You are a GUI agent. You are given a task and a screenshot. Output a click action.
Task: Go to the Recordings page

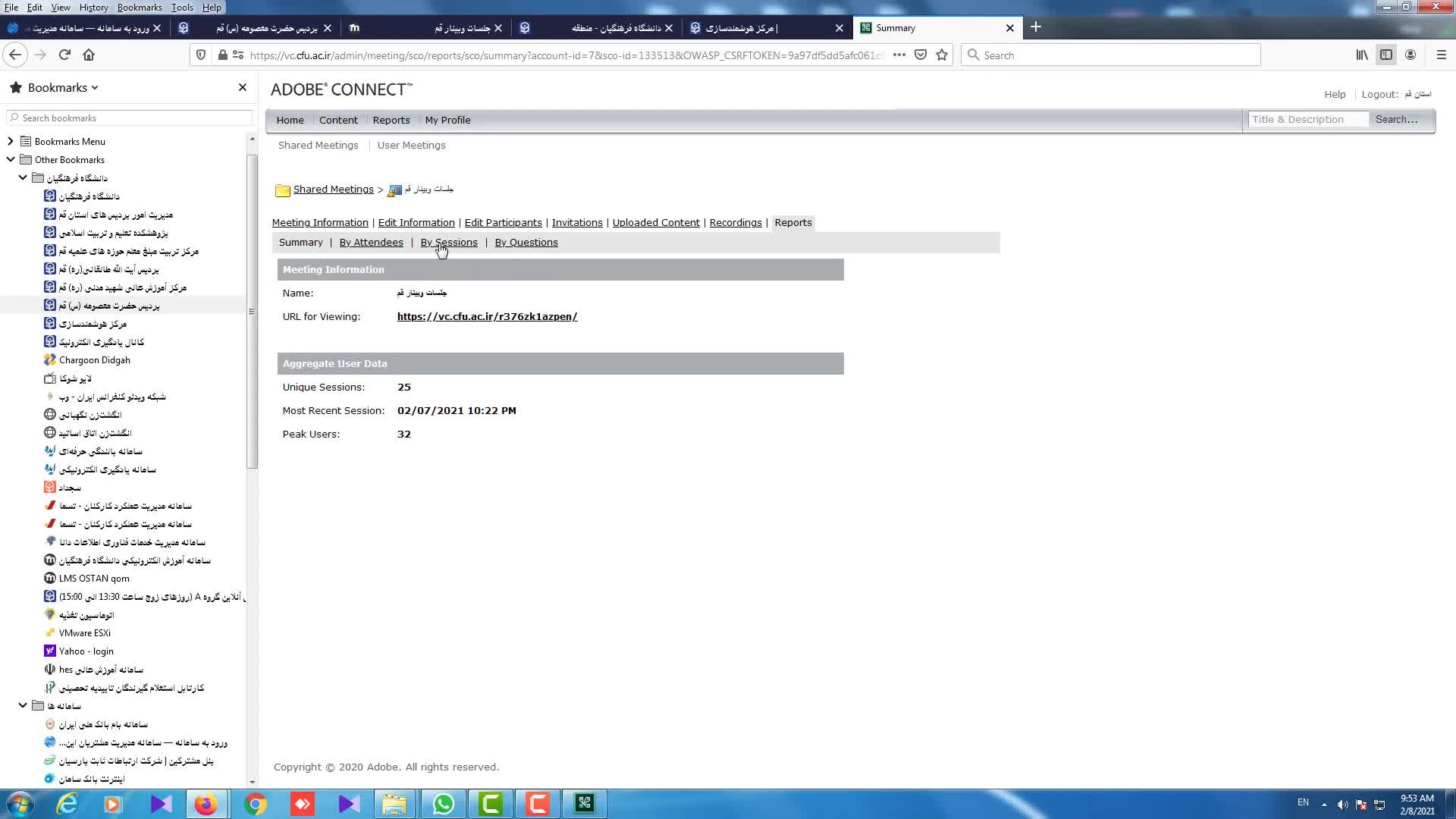click(735, 222)
